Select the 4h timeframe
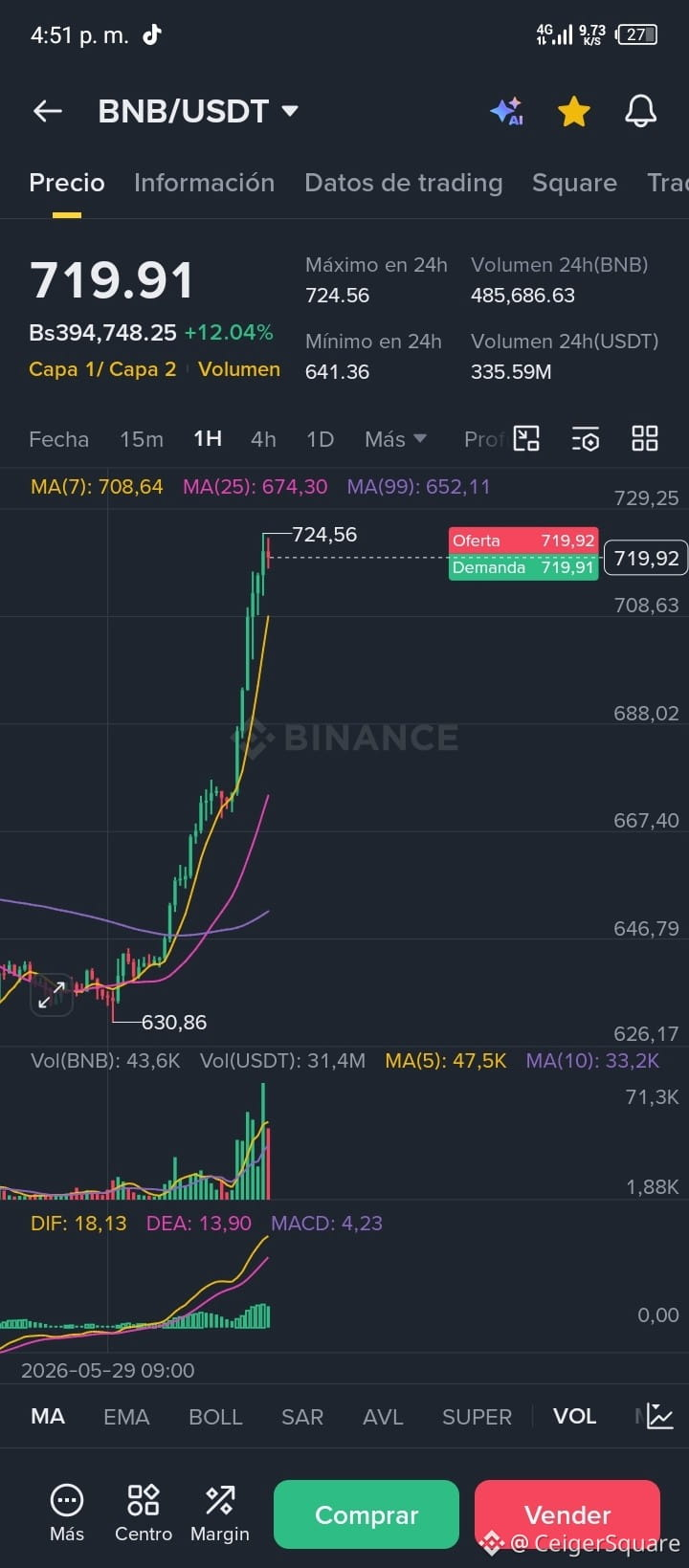Screen dimensions: 689x1568 pos(263,439)
